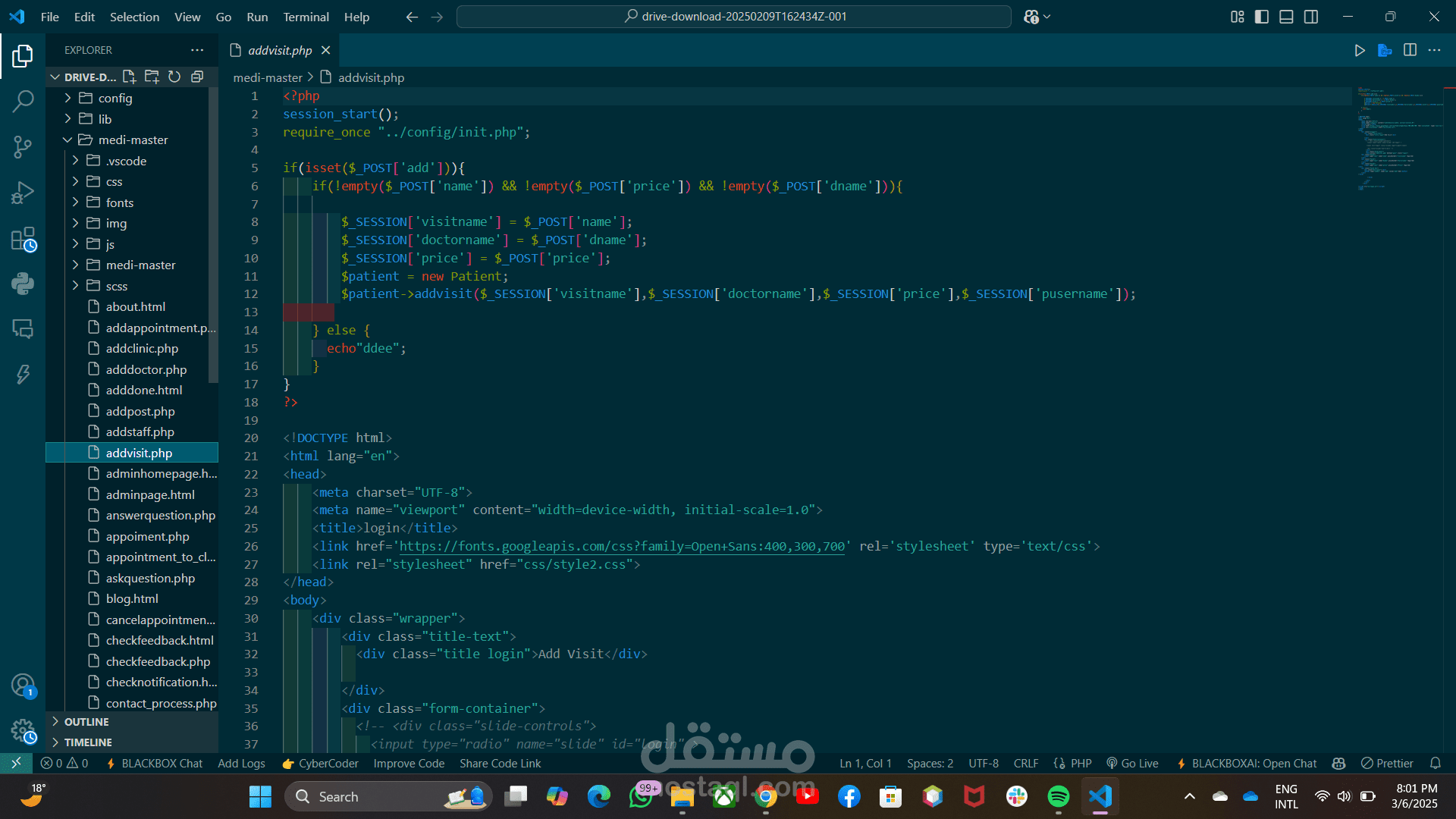Open the Search view in activity bar

click(23, 101)
